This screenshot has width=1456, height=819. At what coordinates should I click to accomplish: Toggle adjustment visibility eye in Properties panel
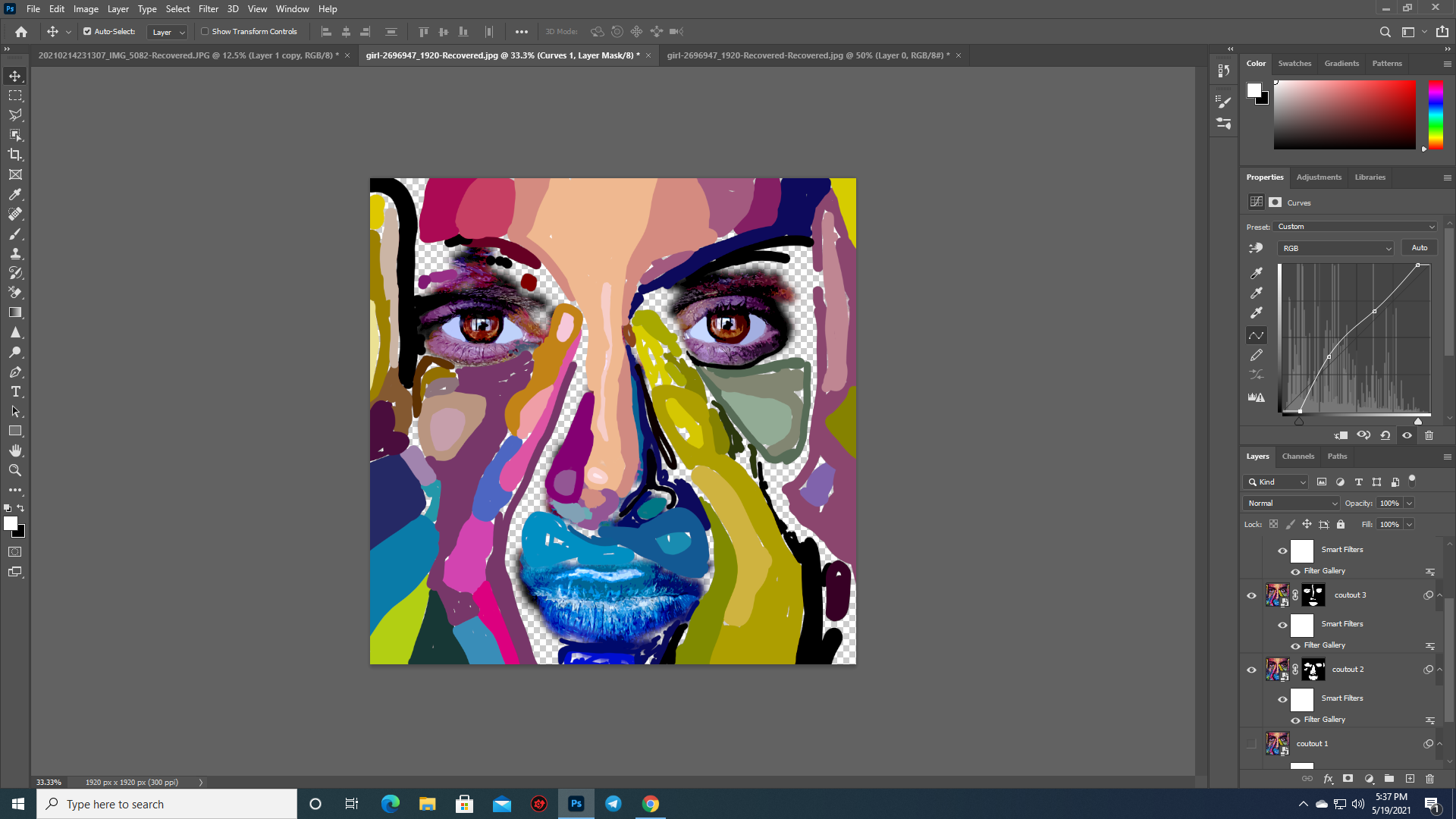click(x=1407, y=435)
